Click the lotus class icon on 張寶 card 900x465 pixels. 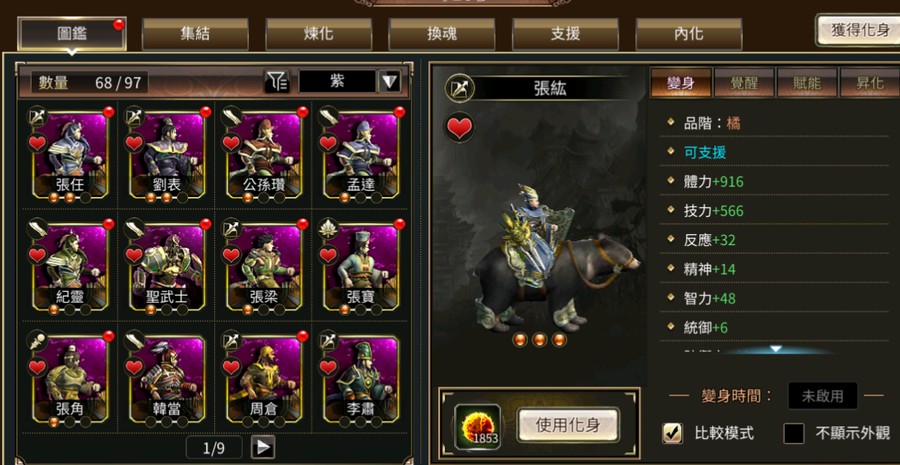328,228
